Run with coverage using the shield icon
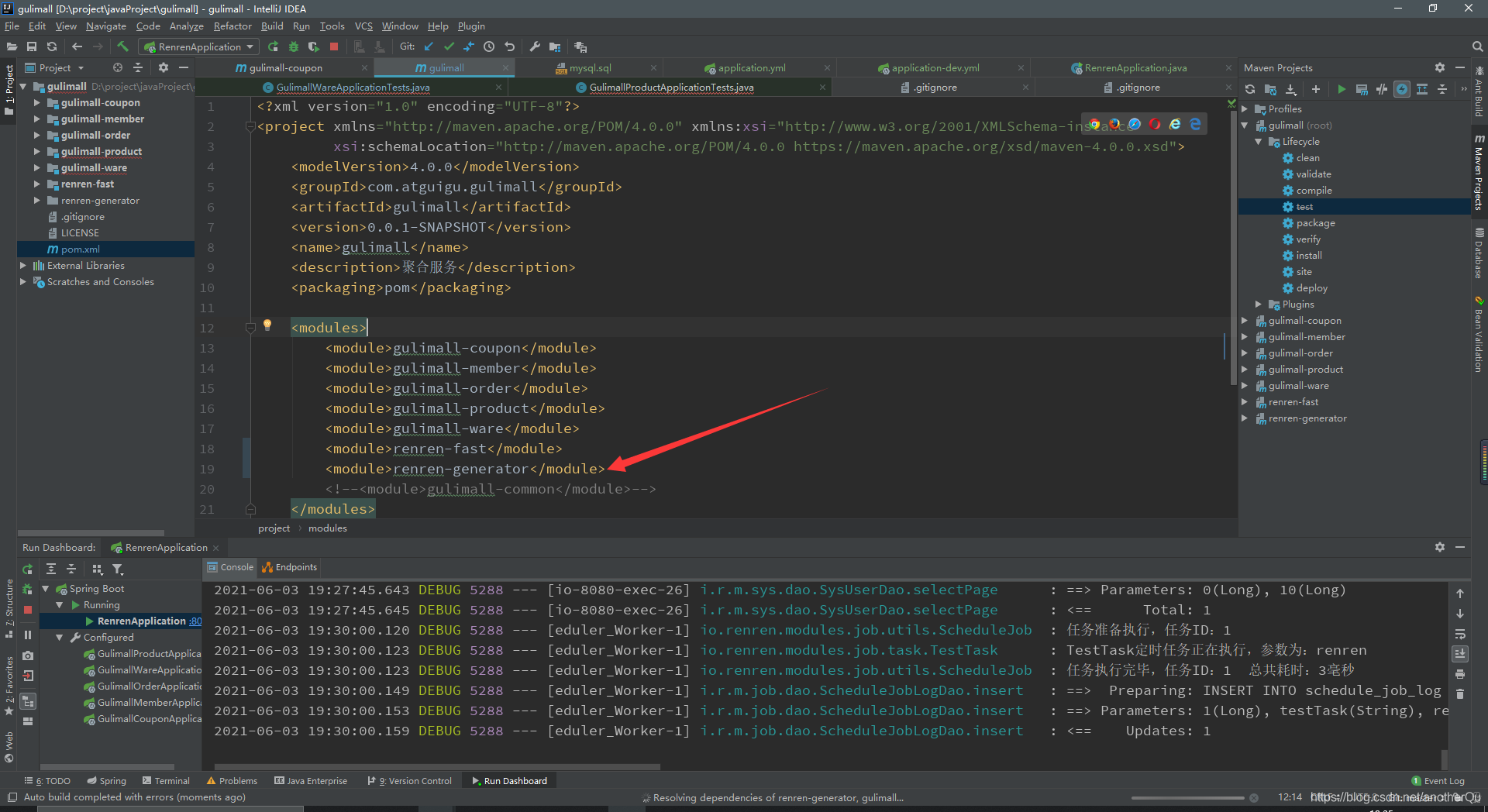The height and width of the screenshot is (812, 1488). 313,46
